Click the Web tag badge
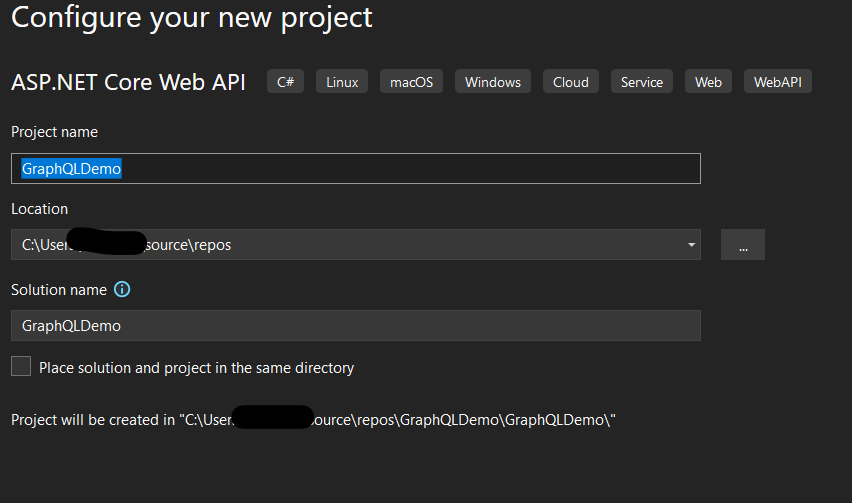Screen dimensions: 852x503 (x=709, y=82)
